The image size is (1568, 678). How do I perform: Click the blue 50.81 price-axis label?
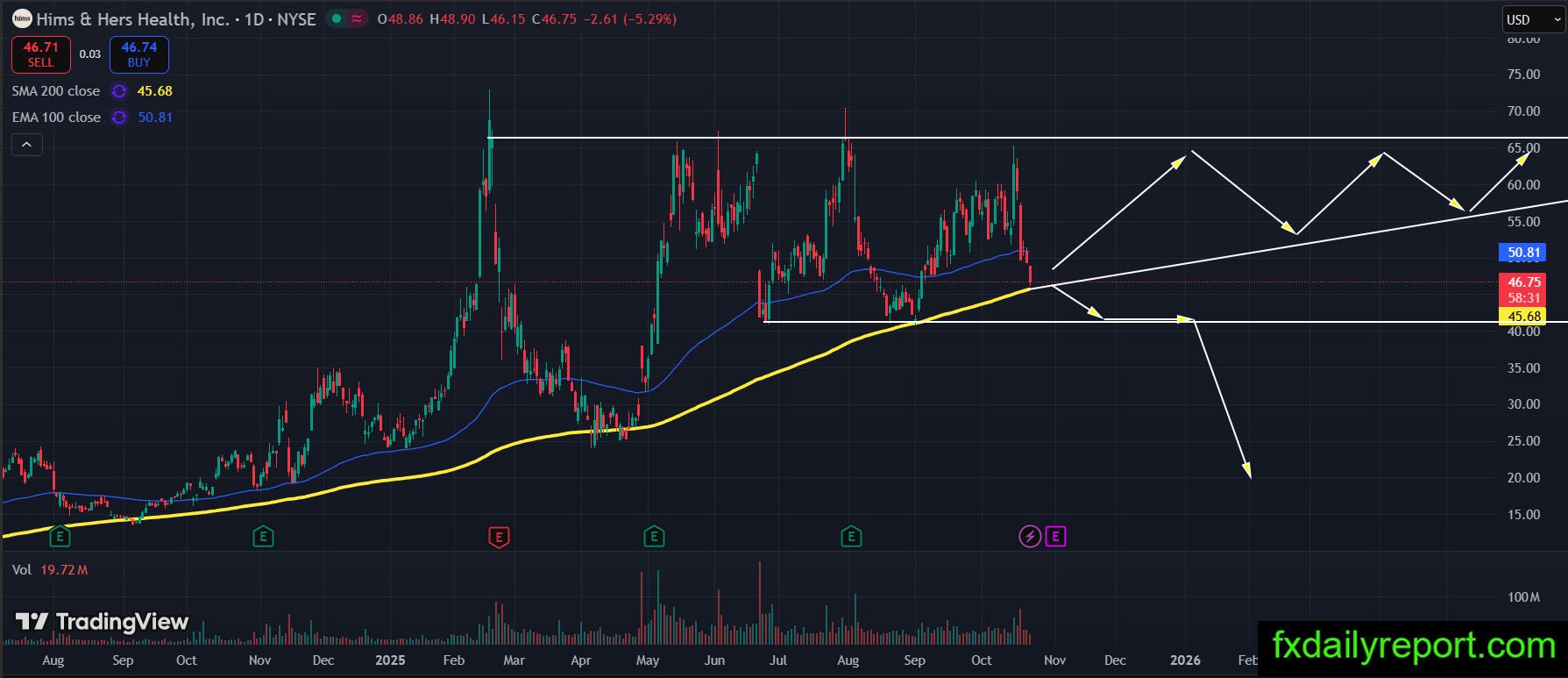pyautogui.click(x=1523, y=253)
